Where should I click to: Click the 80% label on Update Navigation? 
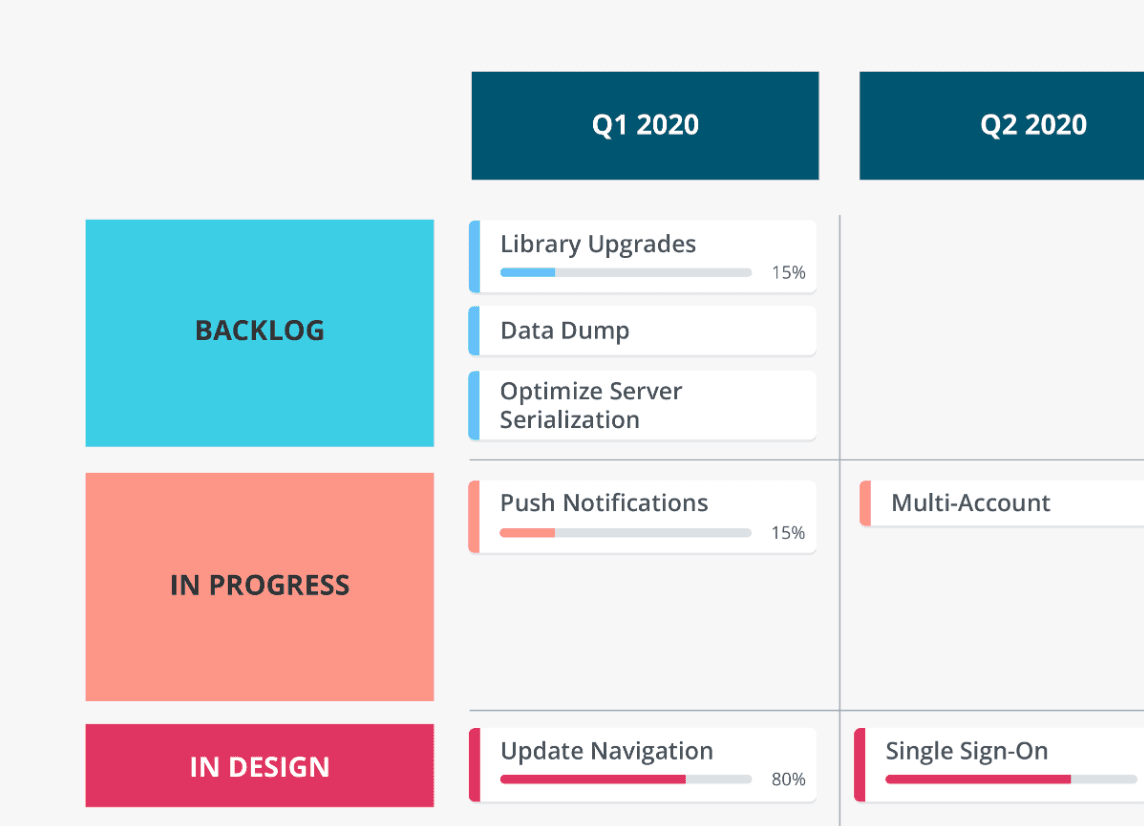tap(788, 780)
